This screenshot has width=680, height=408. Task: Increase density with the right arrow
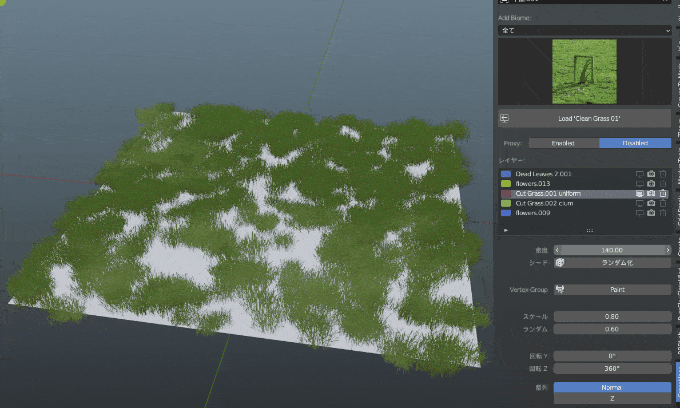(x=668, y=250)
